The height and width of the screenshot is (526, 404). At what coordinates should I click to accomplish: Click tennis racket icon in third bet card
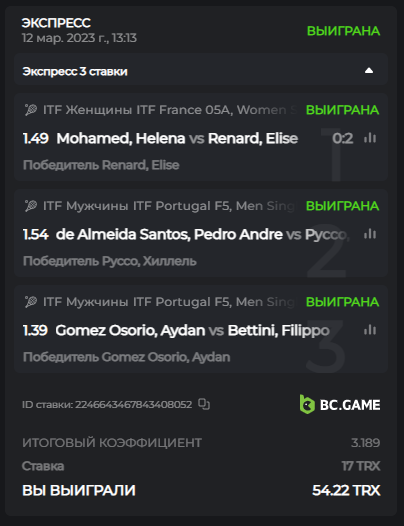(x=31, y=302)
